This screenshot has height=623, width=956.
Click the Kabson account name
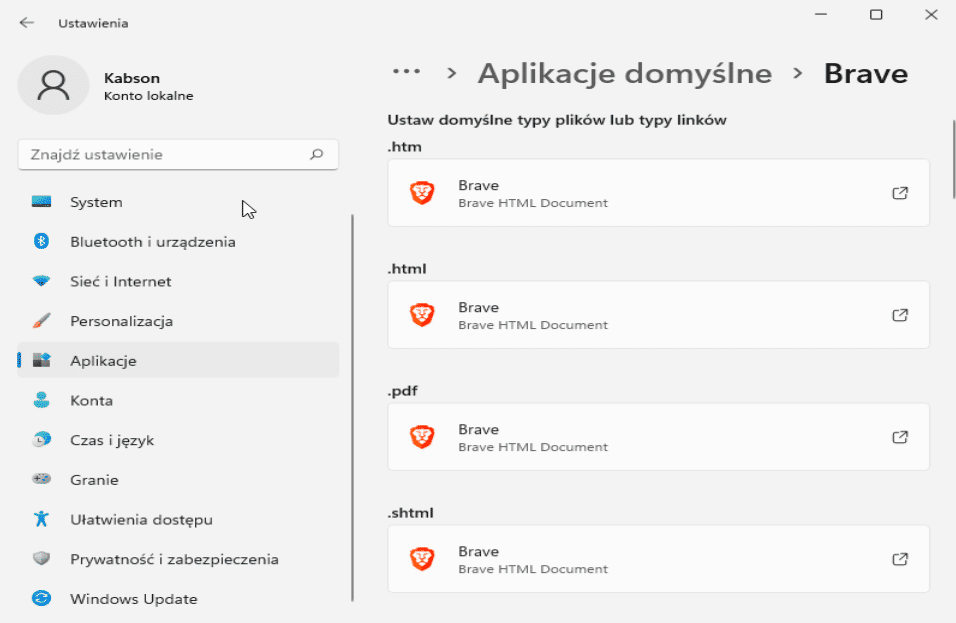132,78
